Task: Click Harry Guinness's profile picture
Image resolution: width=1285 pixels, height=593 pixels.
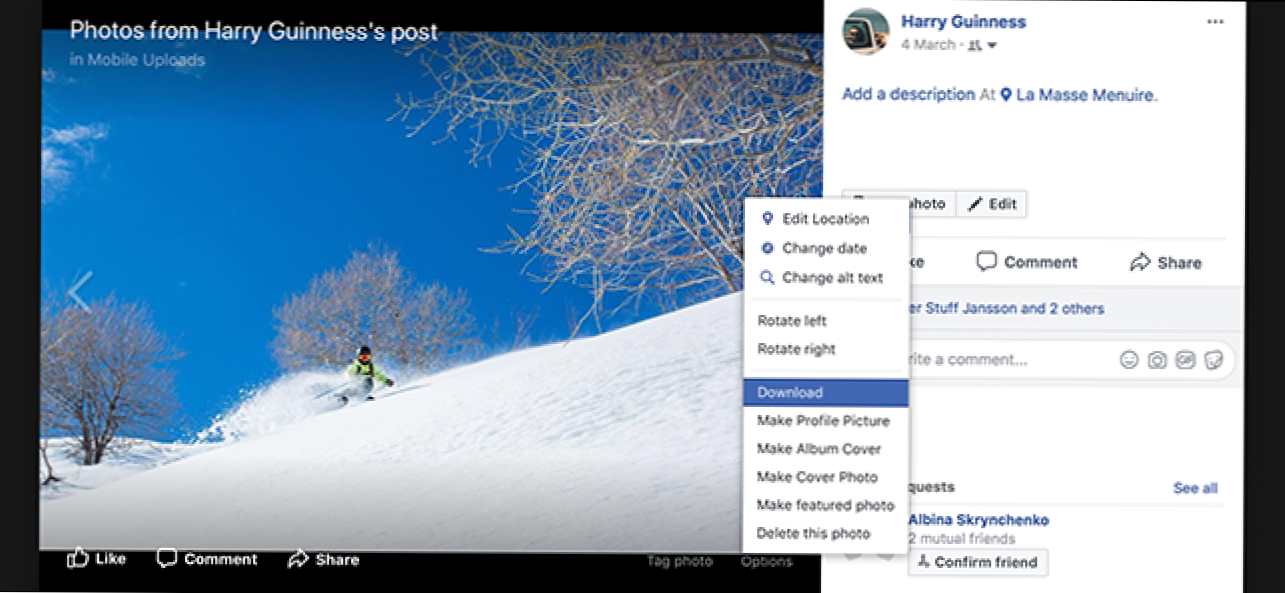Action: pos(865,32)
